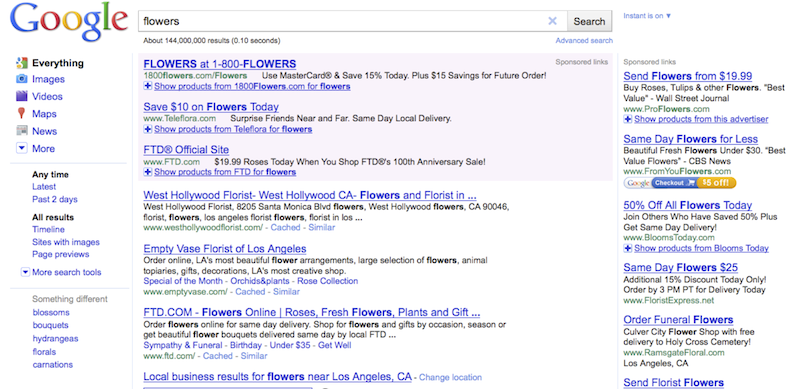Search related term hydrangeas
Screen dimensions: 800x389
click(56, 338)
